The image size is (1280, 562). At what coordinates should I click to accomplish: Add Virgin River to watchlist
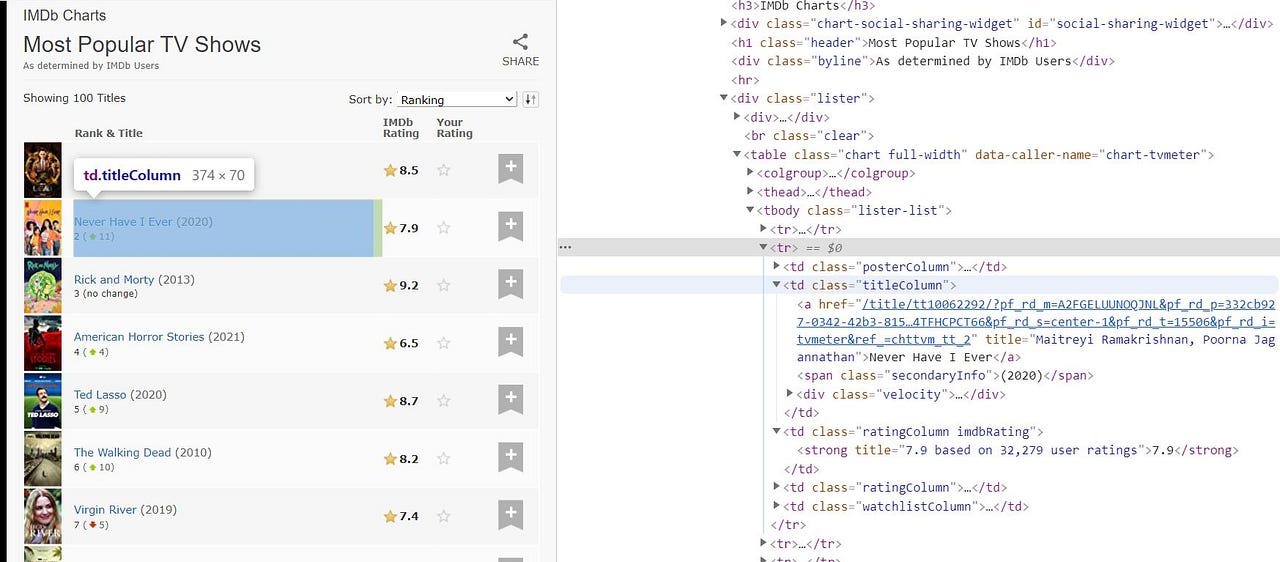(x=510, y=515)
